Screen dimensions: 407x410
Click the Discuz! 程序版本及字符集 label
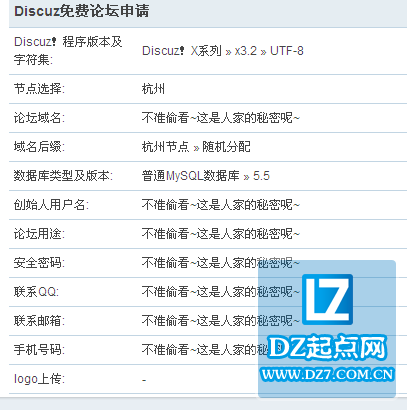click(x=68, y=51)
